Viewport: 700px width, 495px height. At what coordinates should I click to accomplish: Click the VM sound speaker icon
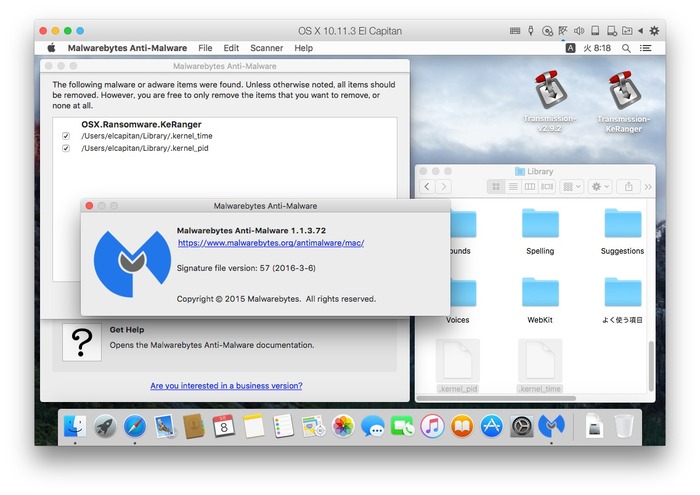[579, 30]
